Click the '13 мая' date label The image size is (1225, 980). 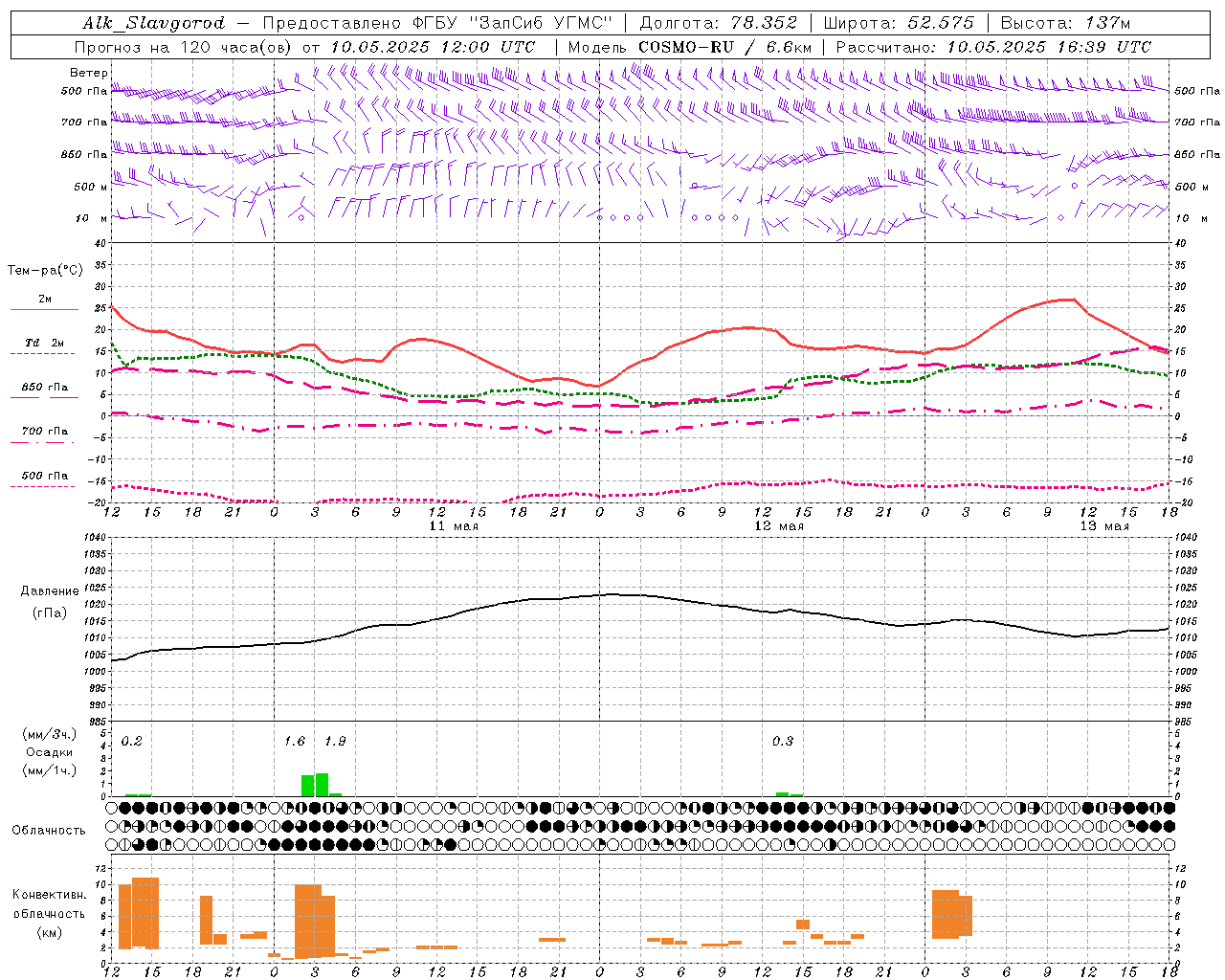[x=1104, y=526]
